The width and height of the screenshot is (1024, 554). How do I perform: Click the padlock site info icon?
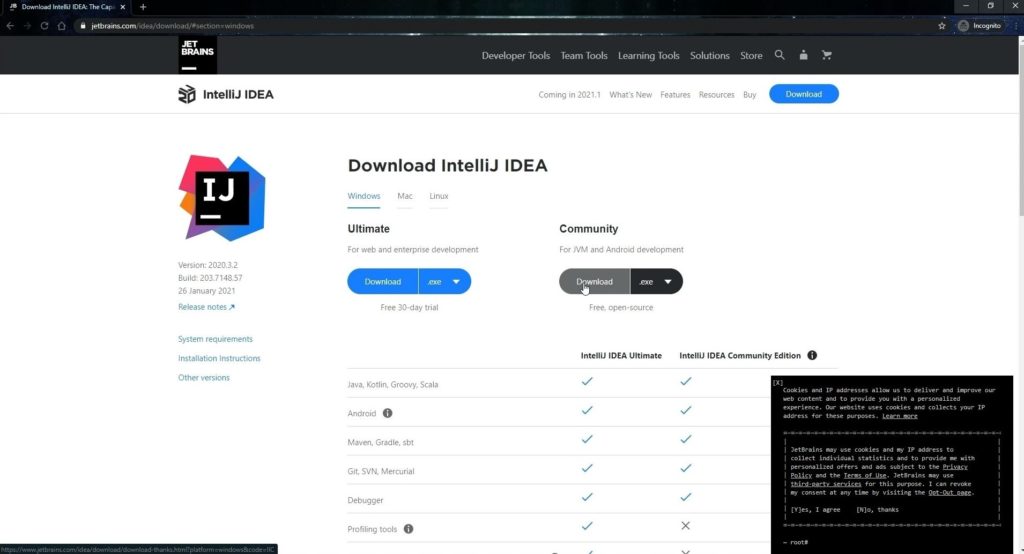point(83,25)
